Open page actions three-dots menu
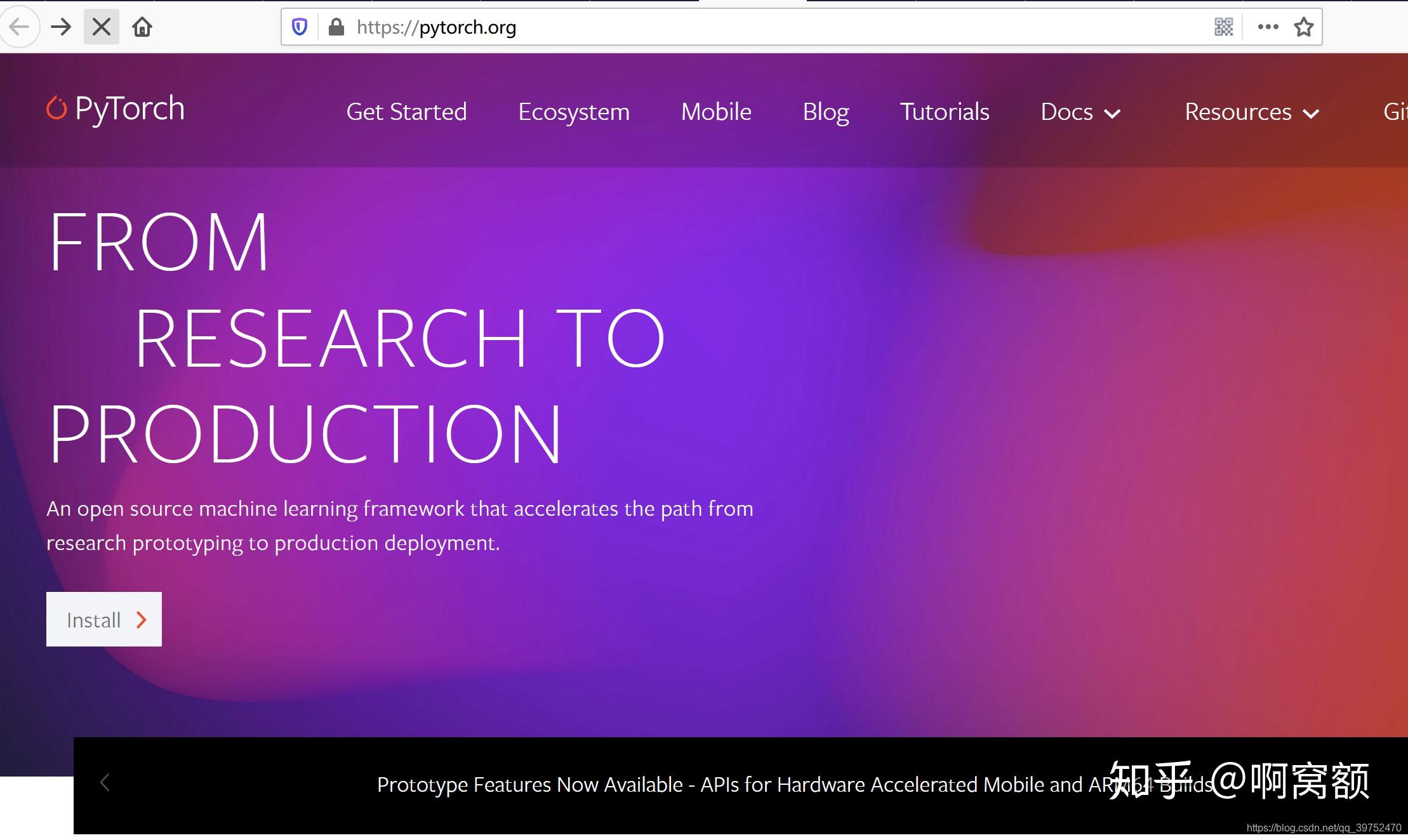 [x=1268, y=27]
